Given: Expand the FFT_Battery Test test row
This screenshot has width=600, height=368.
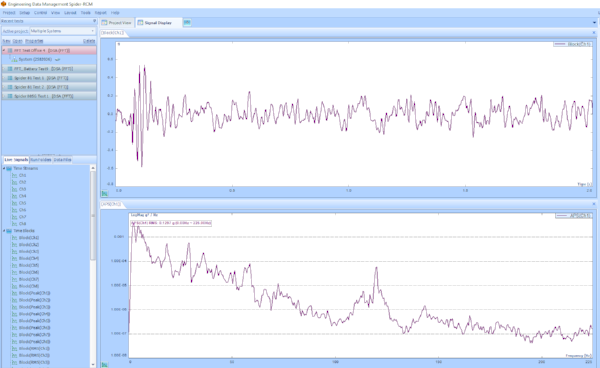Looking at the screenshot, I should [x=4, y=69].
